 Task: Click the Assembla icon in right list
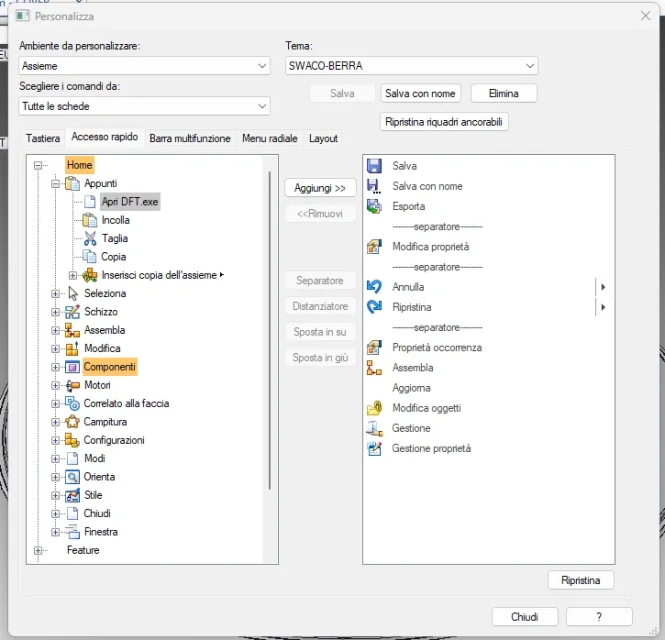point(374,368)
